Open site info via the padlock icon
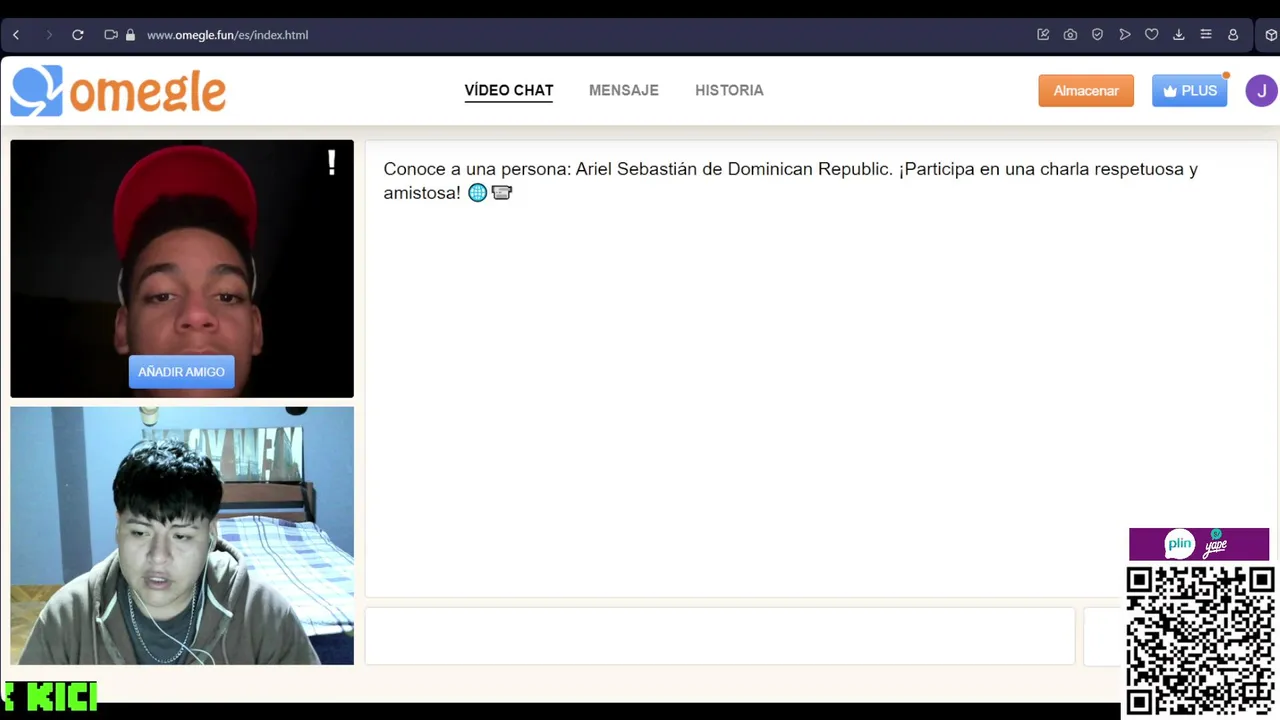This screenshot has height=720, width=1280. coord(130,35)
